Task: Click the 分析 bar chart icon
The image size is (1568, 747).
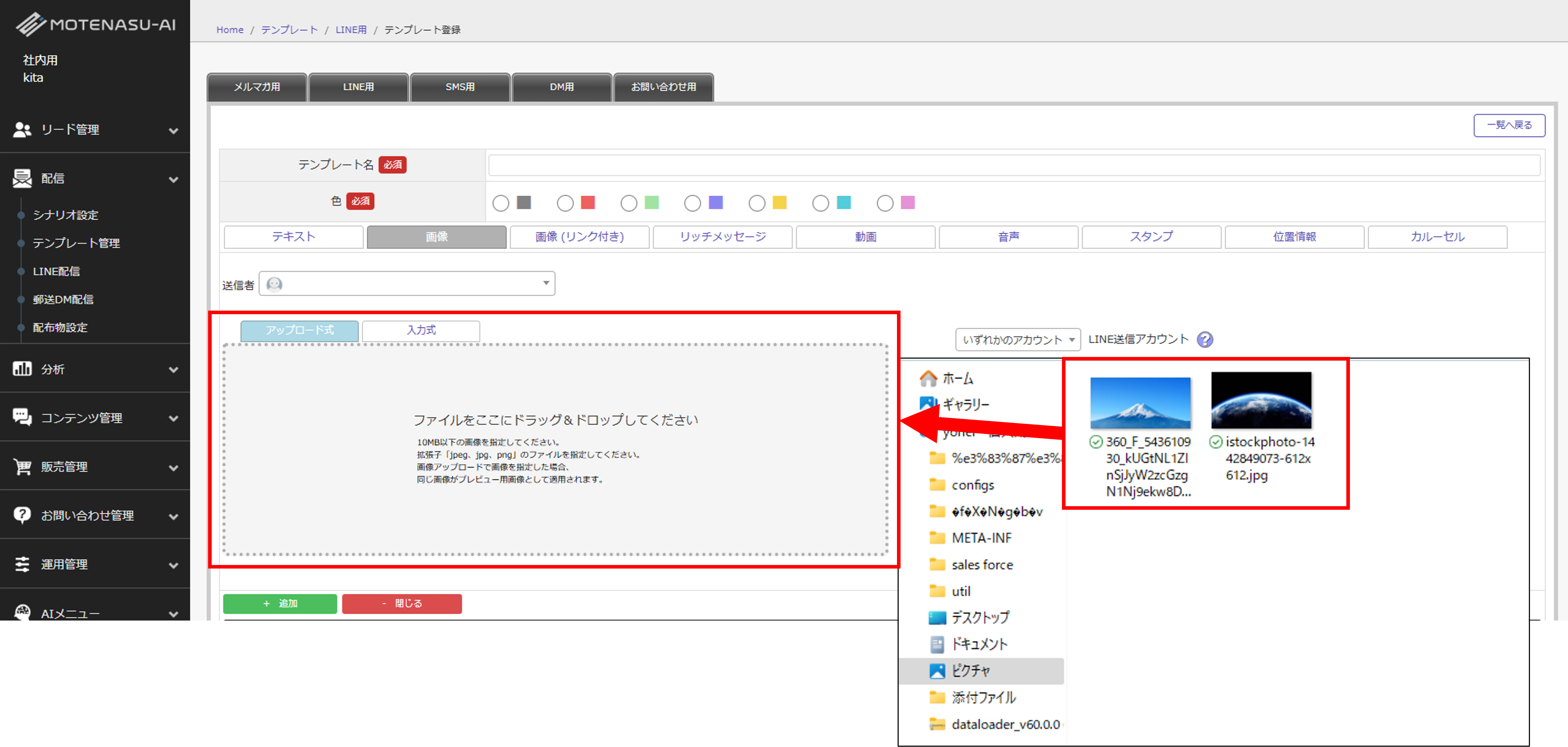Action: [22, 369]
